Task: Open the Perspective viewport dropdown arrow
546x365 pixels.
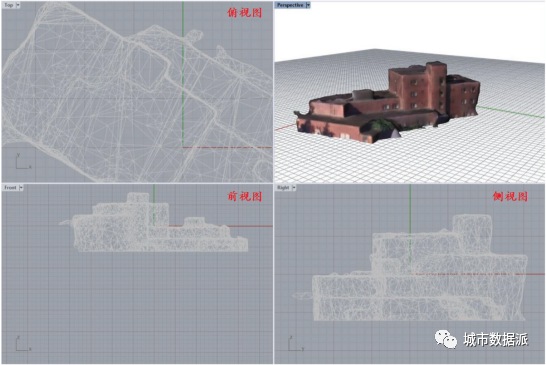Action: (308, 5)
